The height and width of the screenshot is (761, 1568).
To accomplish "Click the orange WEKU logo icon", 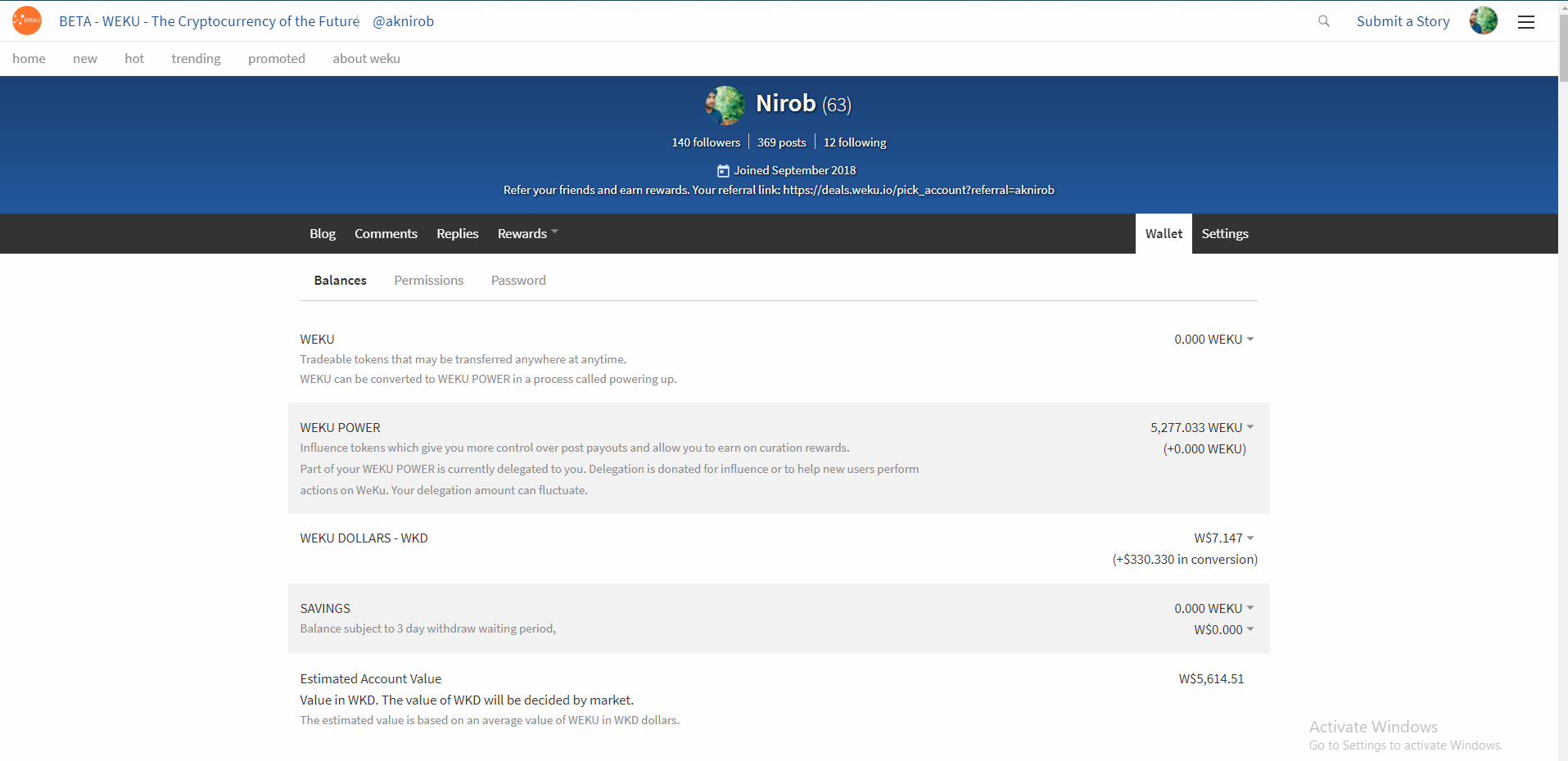I will click(x=27, y=20).
